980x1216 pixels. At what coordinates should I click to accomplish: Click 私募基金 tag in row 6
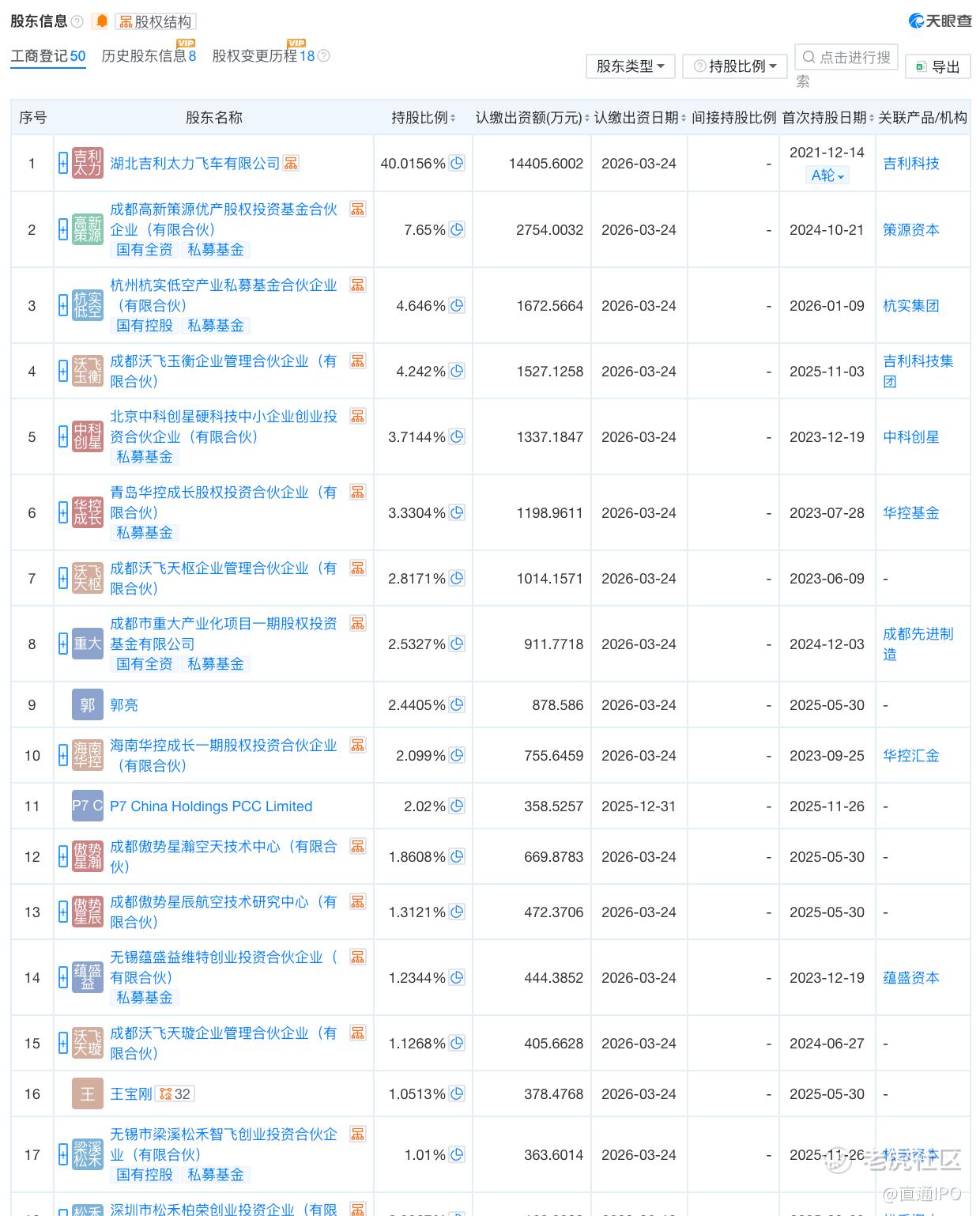tap(145, 533)
